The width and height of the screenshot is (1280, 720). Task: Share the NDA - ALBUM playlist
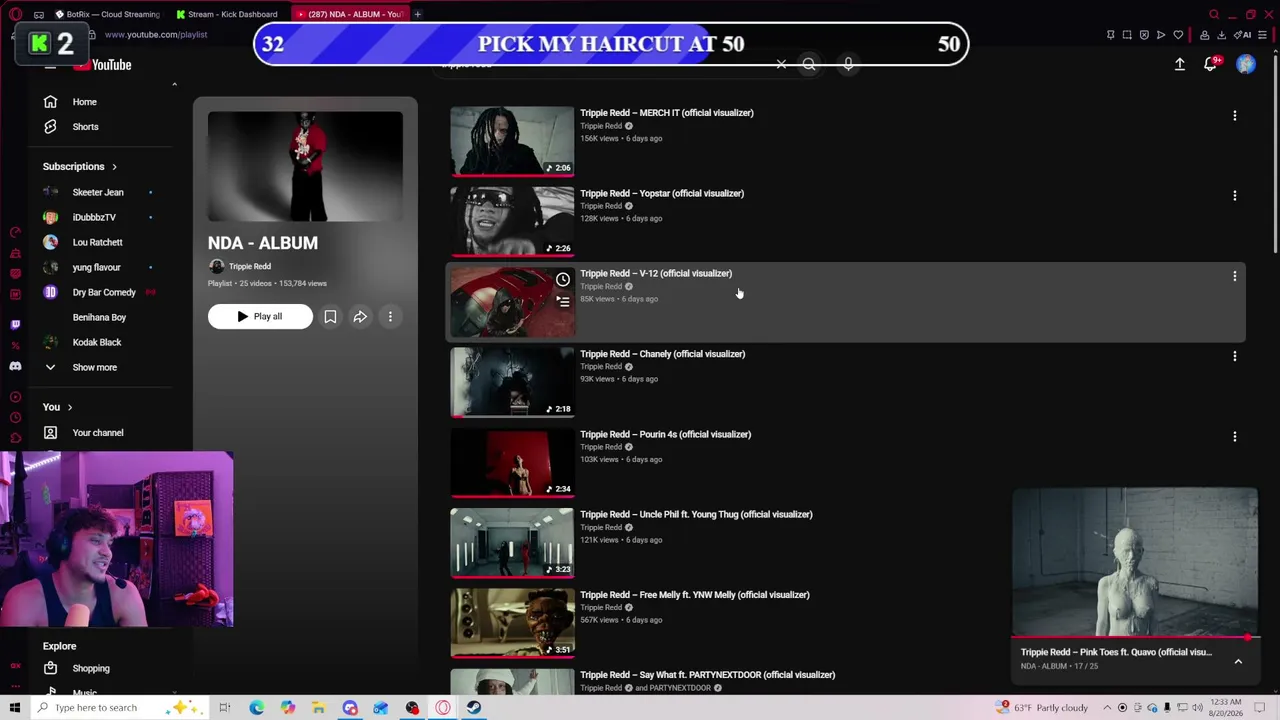(360, 317)
